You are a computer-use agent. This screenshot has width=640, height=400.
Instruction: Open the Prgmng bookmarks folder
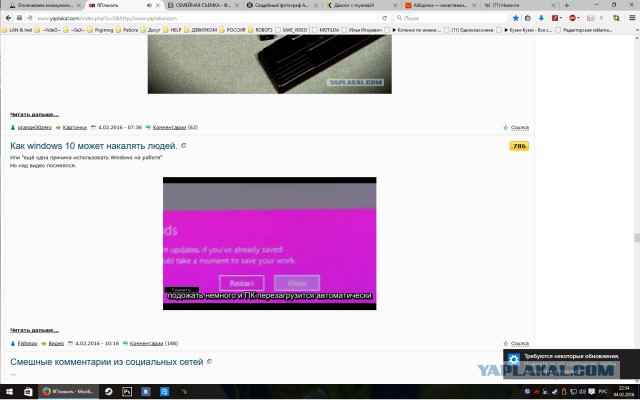(x=100, y=30)
